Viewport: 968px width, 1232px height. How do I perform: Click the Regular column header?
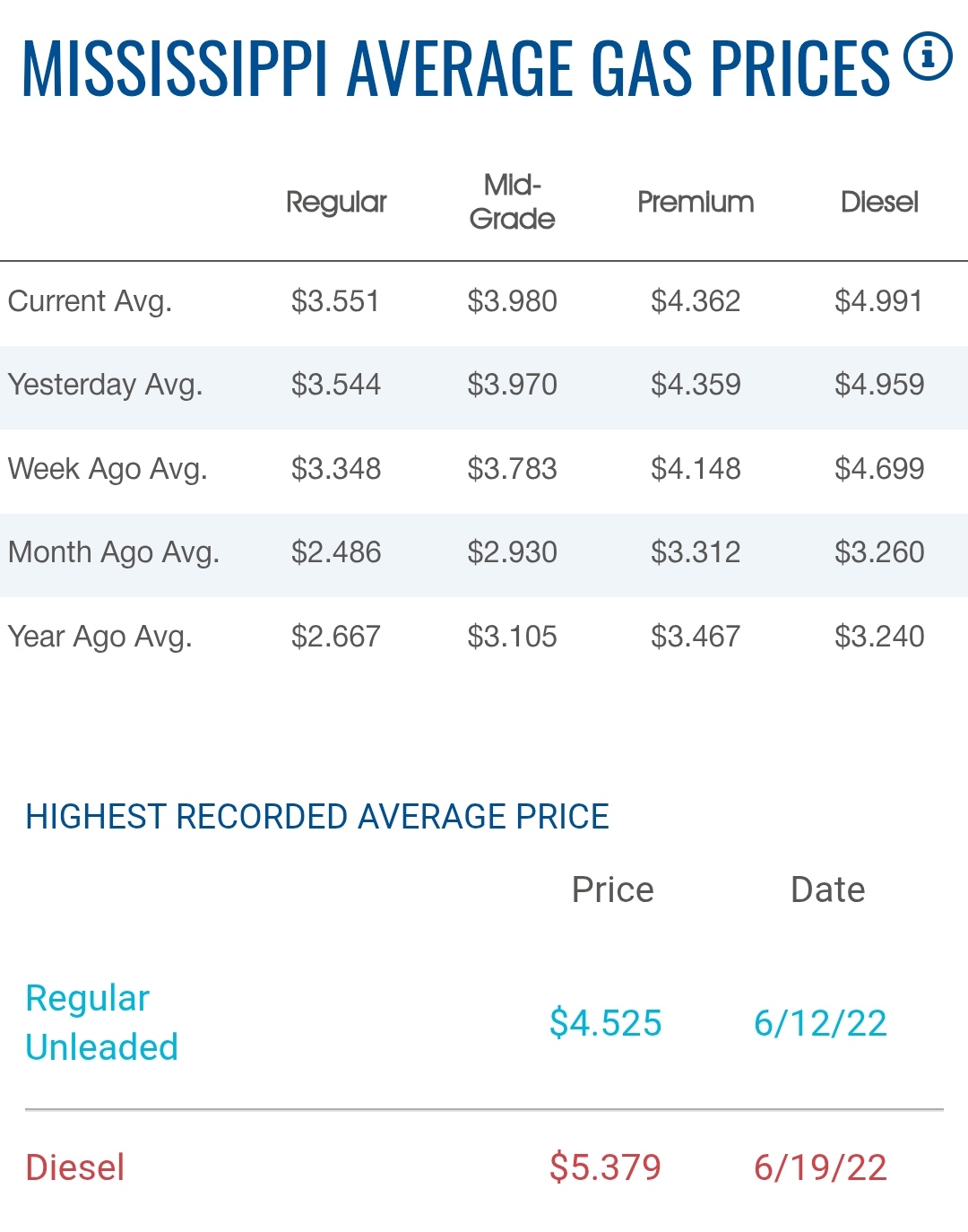(x=336, y=202)
